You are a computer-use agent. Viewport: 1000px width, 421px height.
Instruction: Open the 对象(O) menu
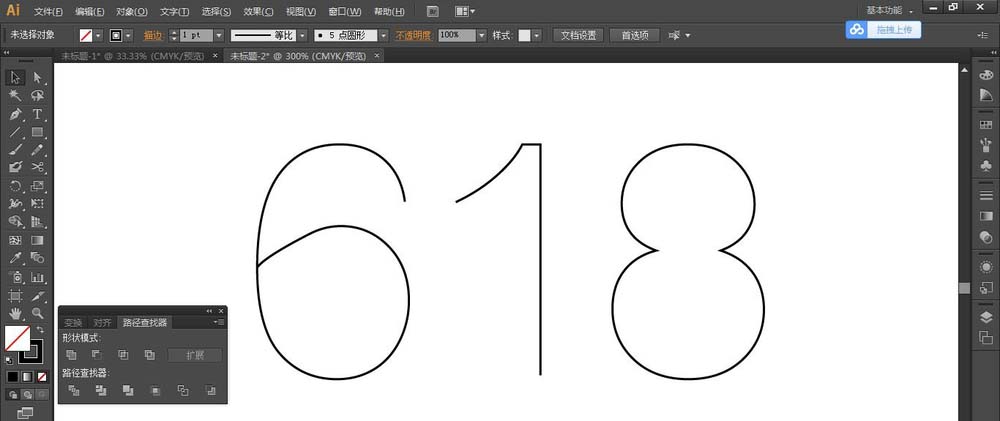click(132, 11)
